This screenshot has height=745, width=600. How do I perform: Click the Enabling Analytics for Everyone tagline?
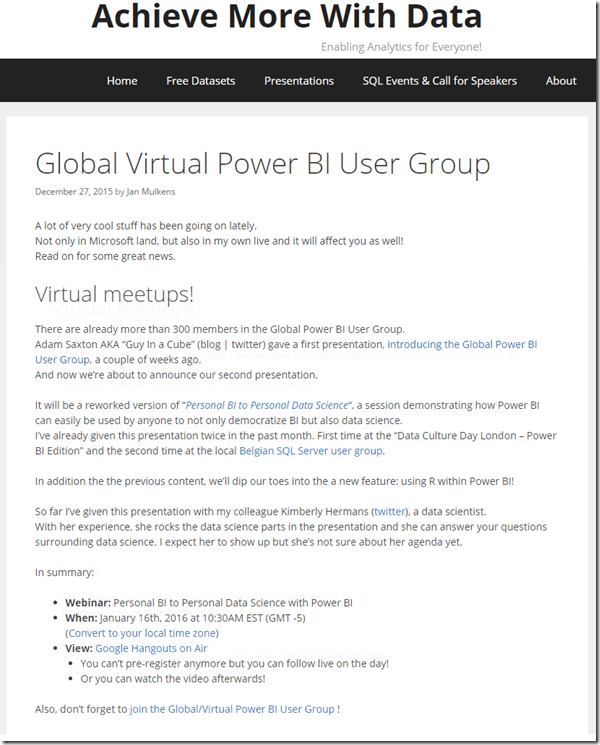point(401,47)
